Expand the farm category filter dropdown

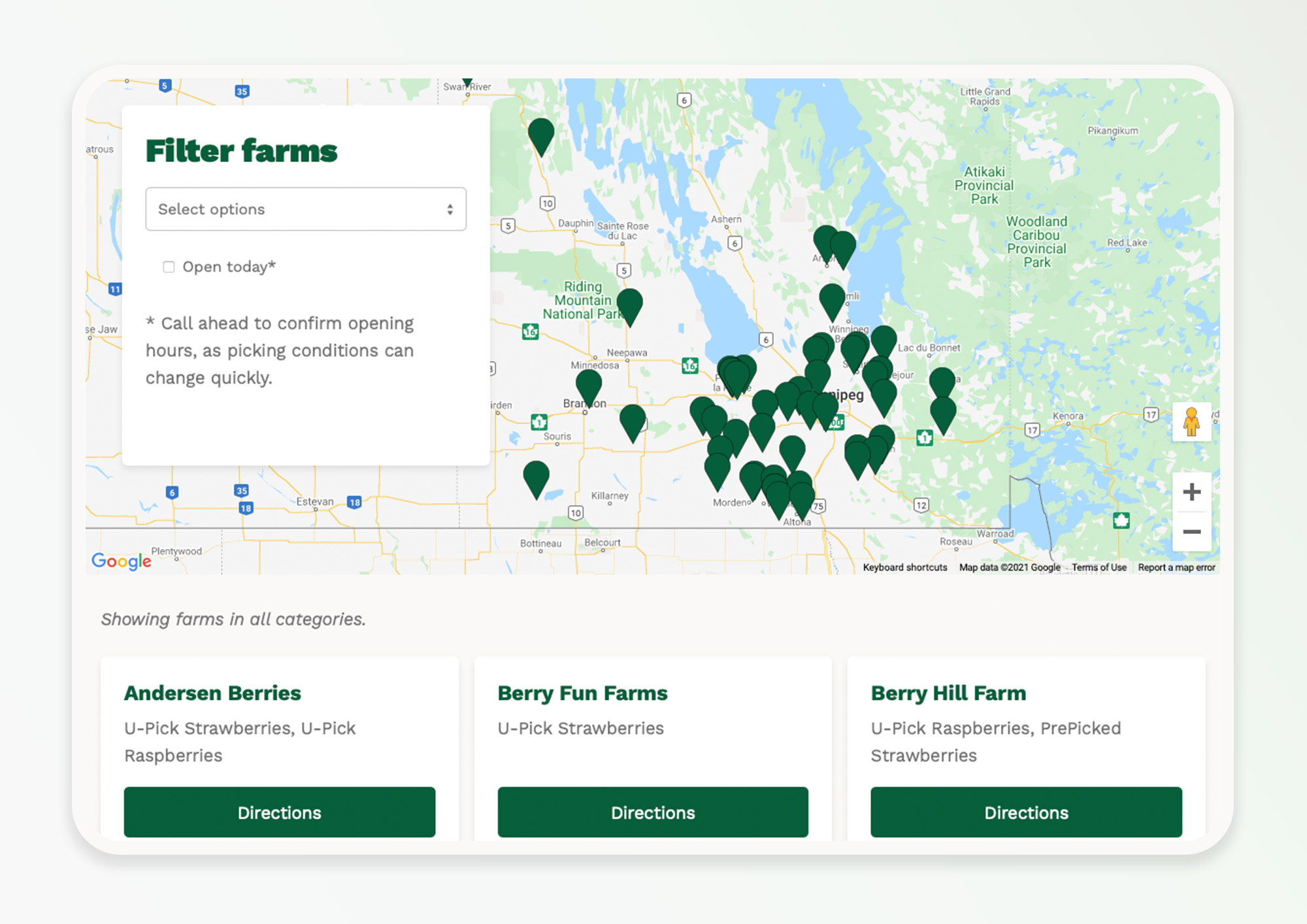305,209
